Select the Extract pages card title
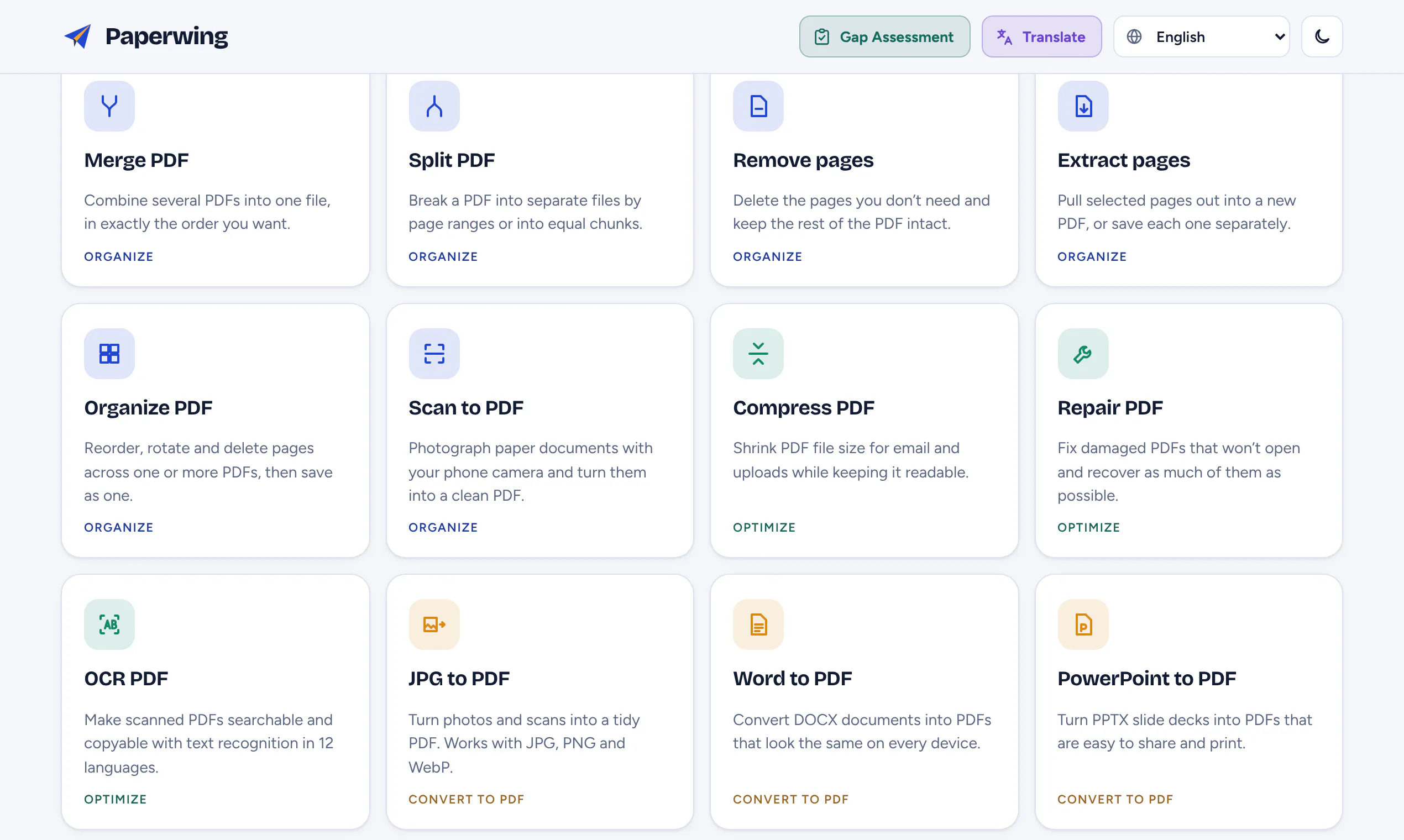 coord(1124,160)
